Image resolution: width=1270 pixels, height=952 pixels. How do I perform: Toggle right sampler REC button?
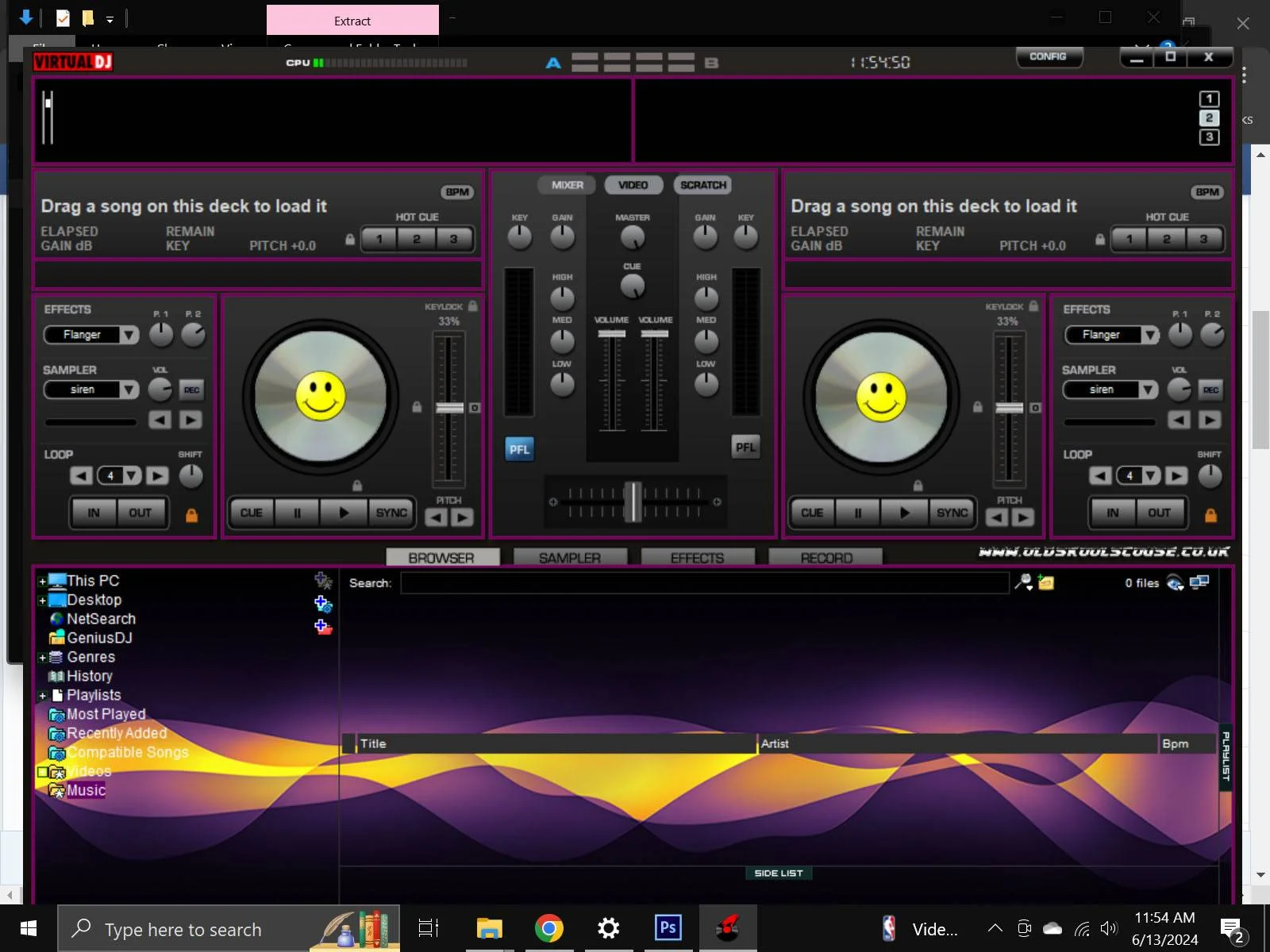(1210, 390)
